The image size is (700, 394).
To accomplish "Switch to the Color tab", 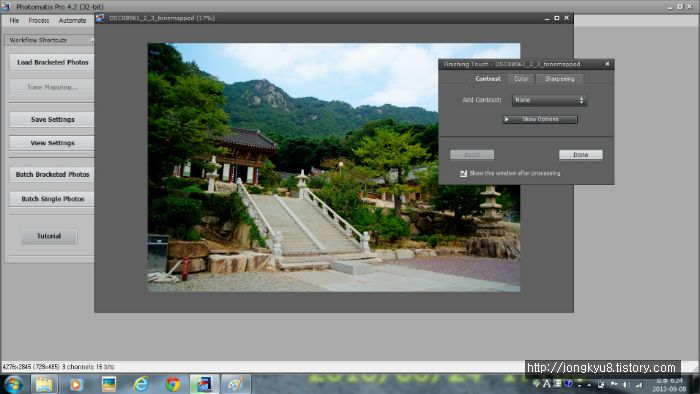I will pos(521,79).
